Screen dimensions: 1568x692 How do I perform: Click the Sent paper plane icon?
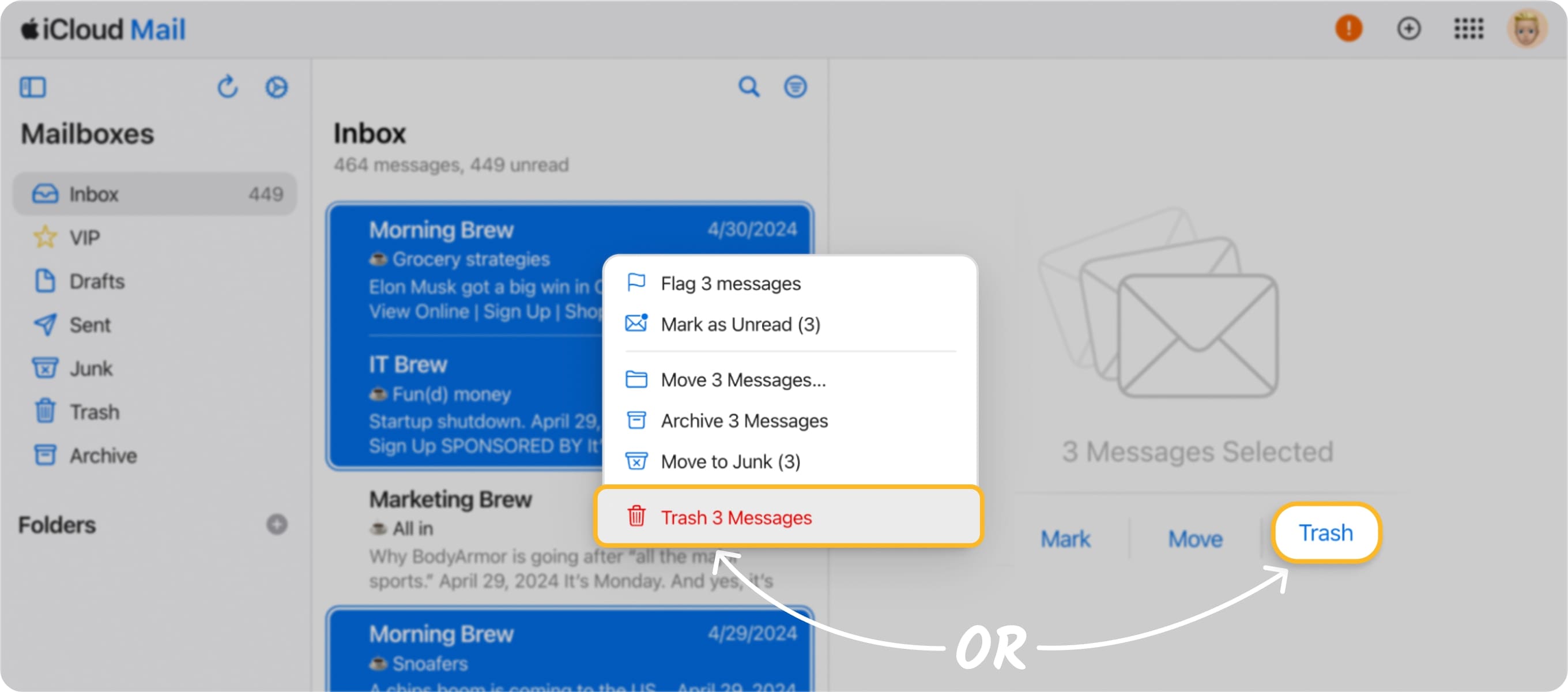[45, 325]
